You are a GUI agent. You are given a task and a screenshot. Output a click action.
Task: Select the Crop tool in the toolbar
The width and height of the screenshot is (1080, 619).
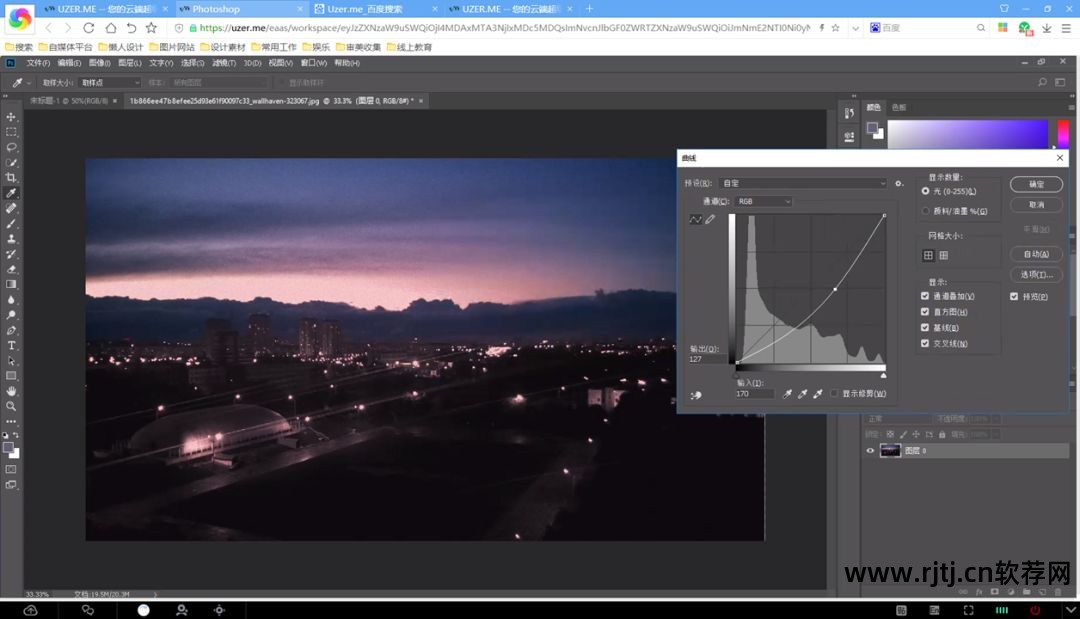(12, 177)
